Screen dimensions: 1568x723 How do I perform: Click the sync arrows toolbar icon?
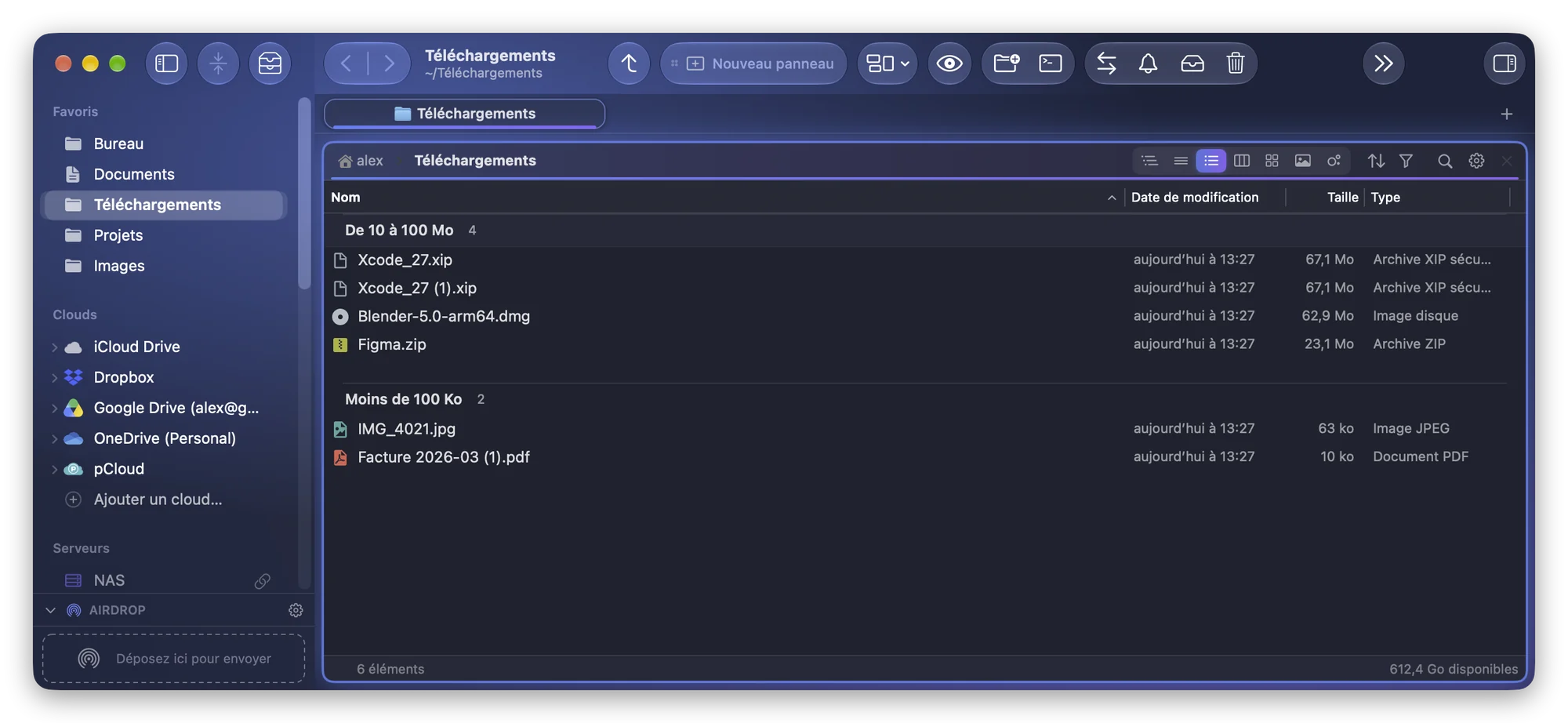tap(1106, 64)
